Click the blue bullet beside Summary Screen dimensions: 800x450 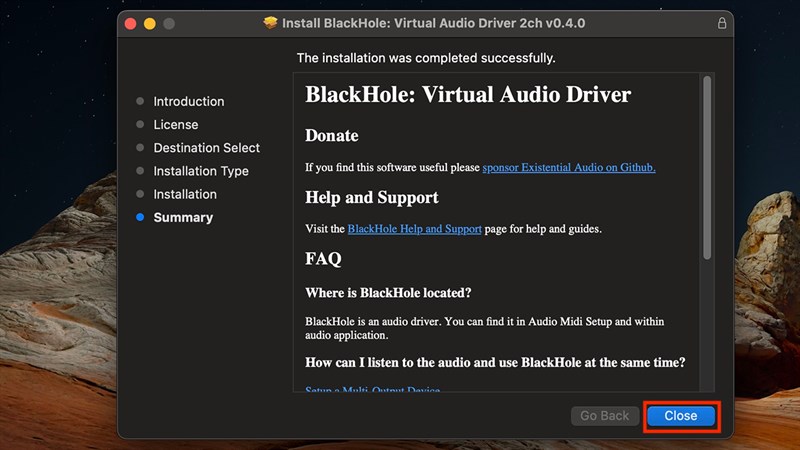coord(140,217)
